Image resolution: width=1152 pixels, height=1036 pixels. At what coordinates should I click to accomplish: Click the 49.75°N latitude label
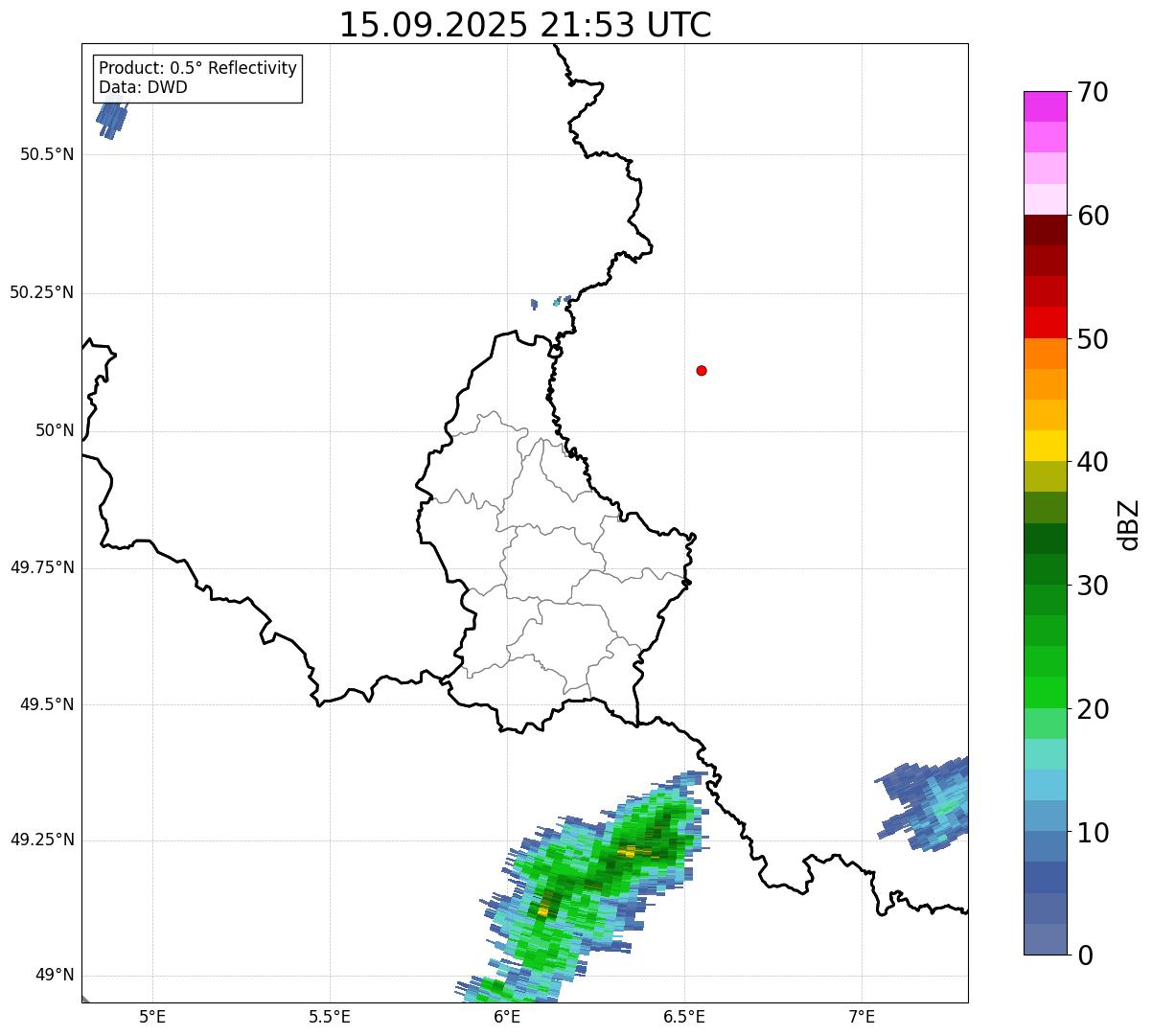point(42,567)
